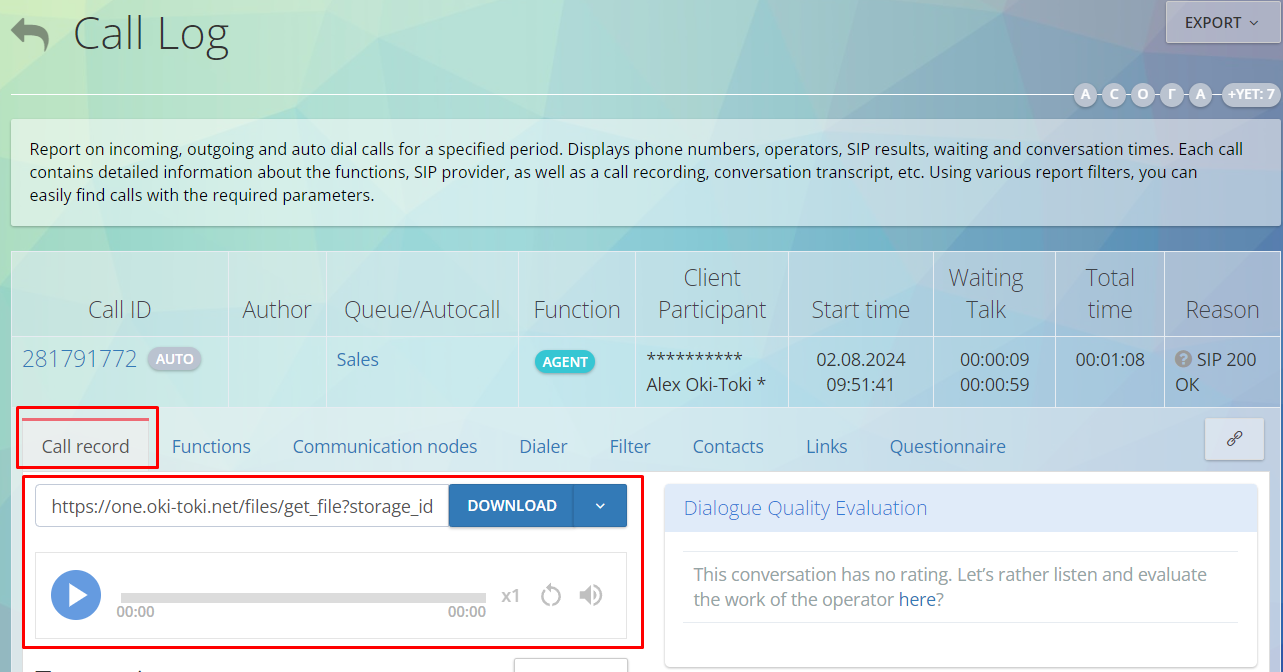Click the "+YET: 7" badge

click(1251, 95)
